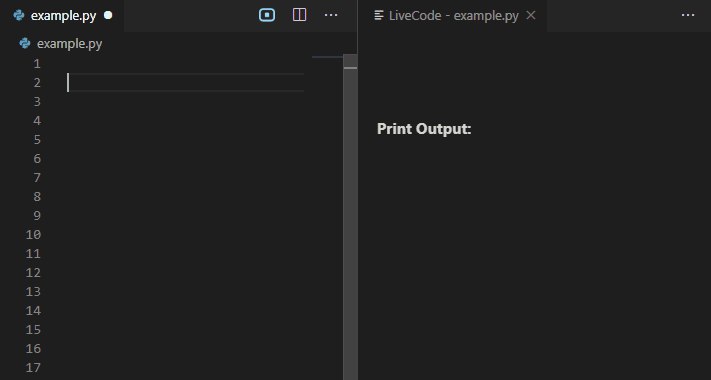Click the minimap viewport at the top
Screen dimensions: 711x380
pyautogui.click(x=327, y=57)
